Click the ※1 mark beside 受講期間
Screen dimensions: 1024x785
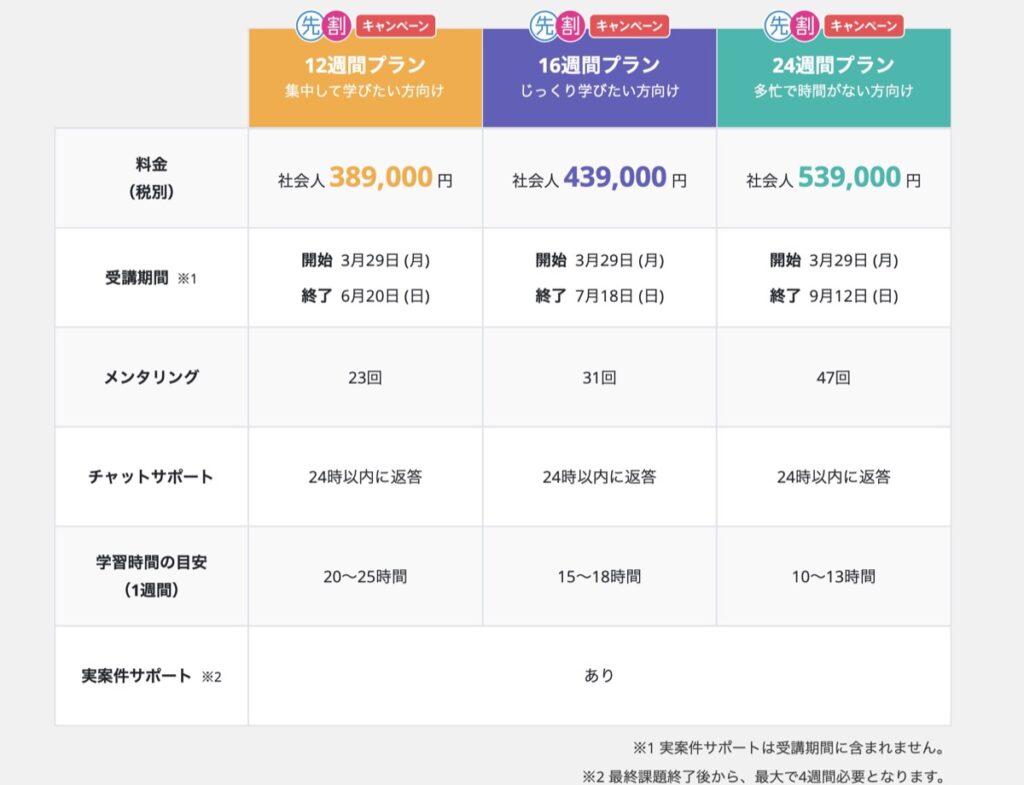click(x=187, y=279)
